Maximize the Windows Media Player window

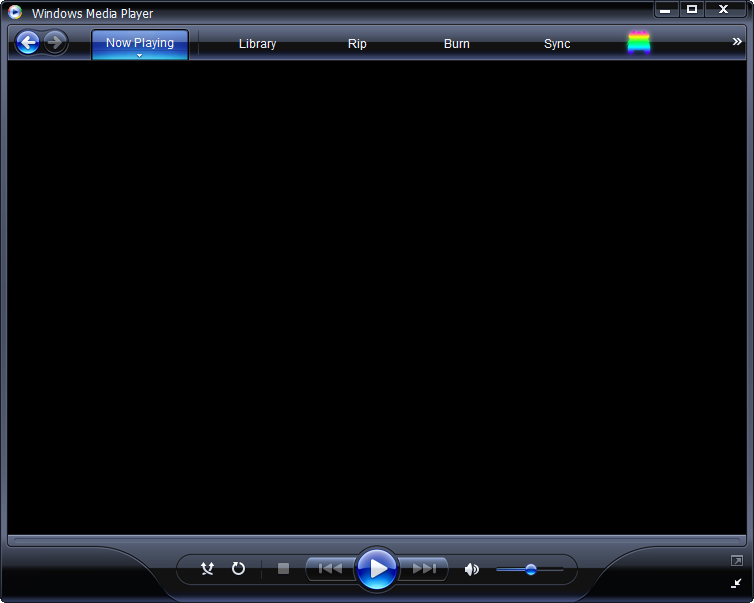pos(691,10)
